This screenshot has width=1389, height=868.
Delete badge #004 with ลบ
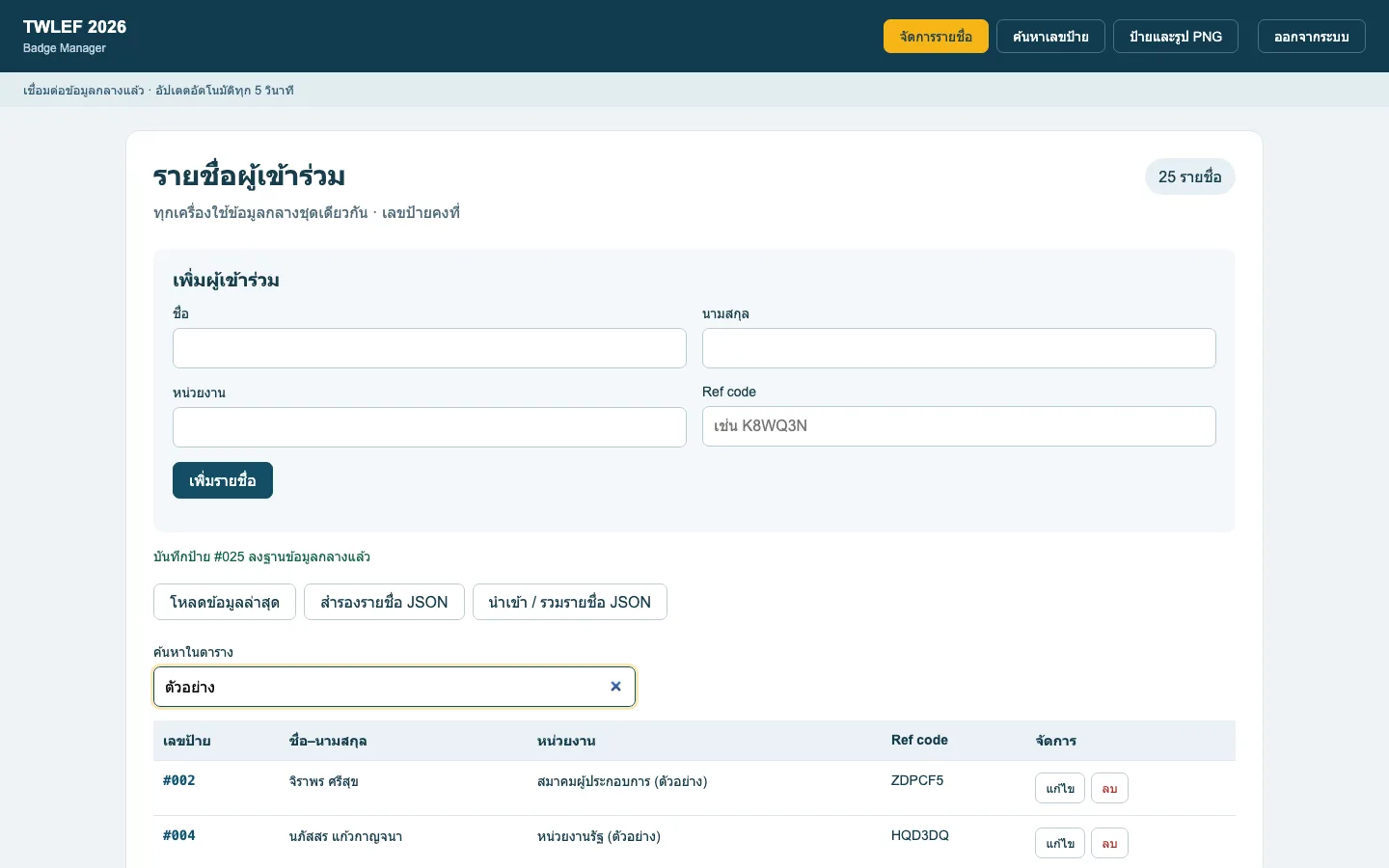[1109, 843]
